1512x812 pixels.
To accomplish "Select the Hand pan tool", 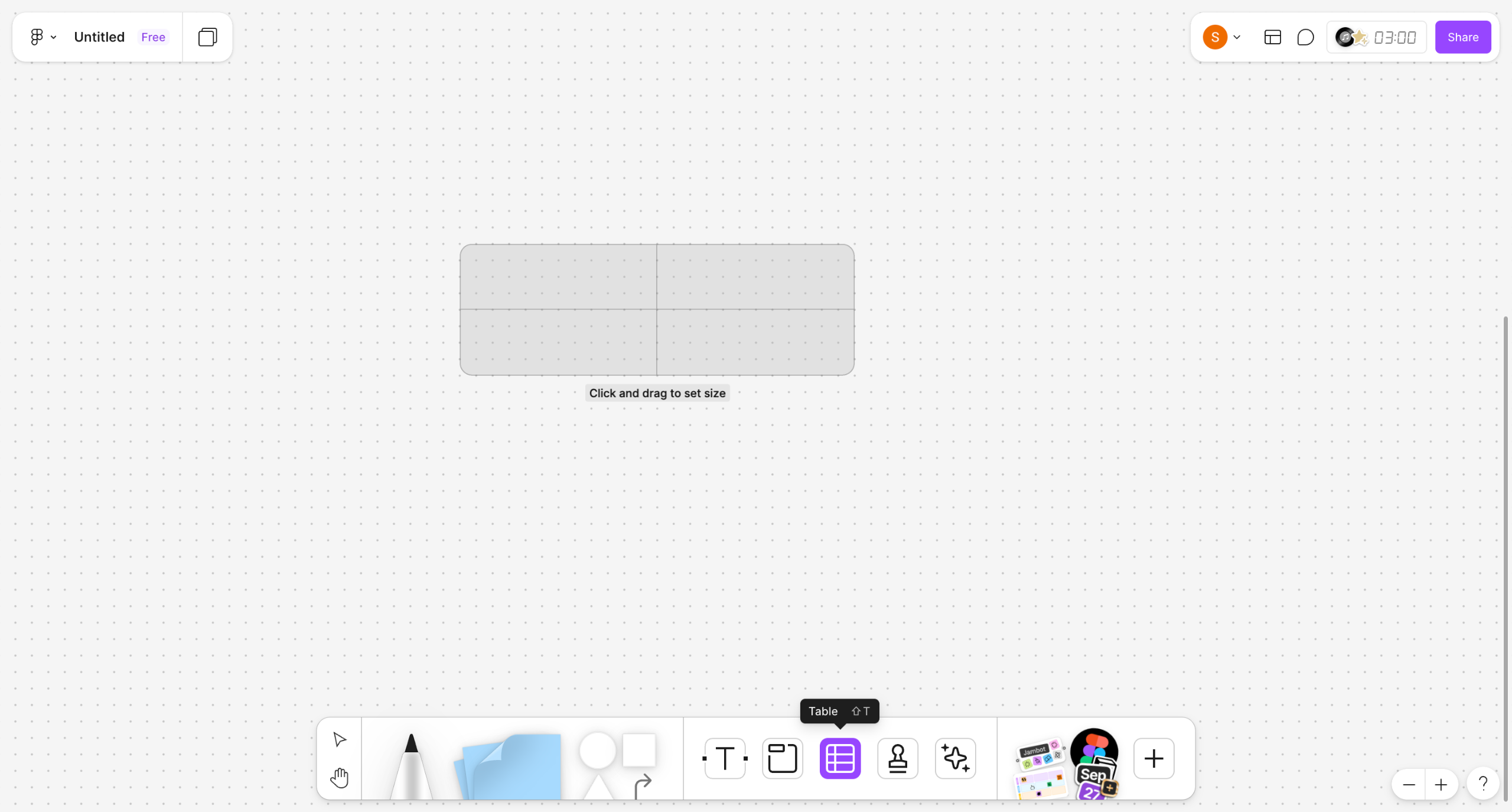I will [x=339, y=778].
